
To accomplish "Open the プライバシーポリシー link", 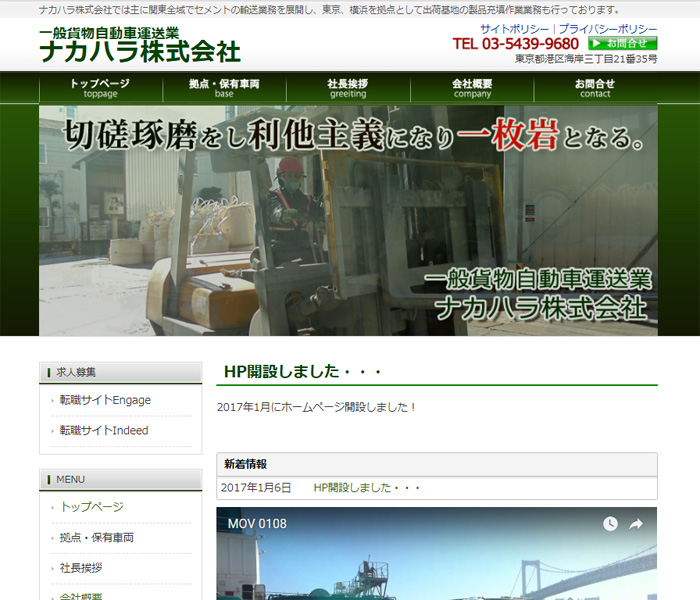I will pos(608,29).
